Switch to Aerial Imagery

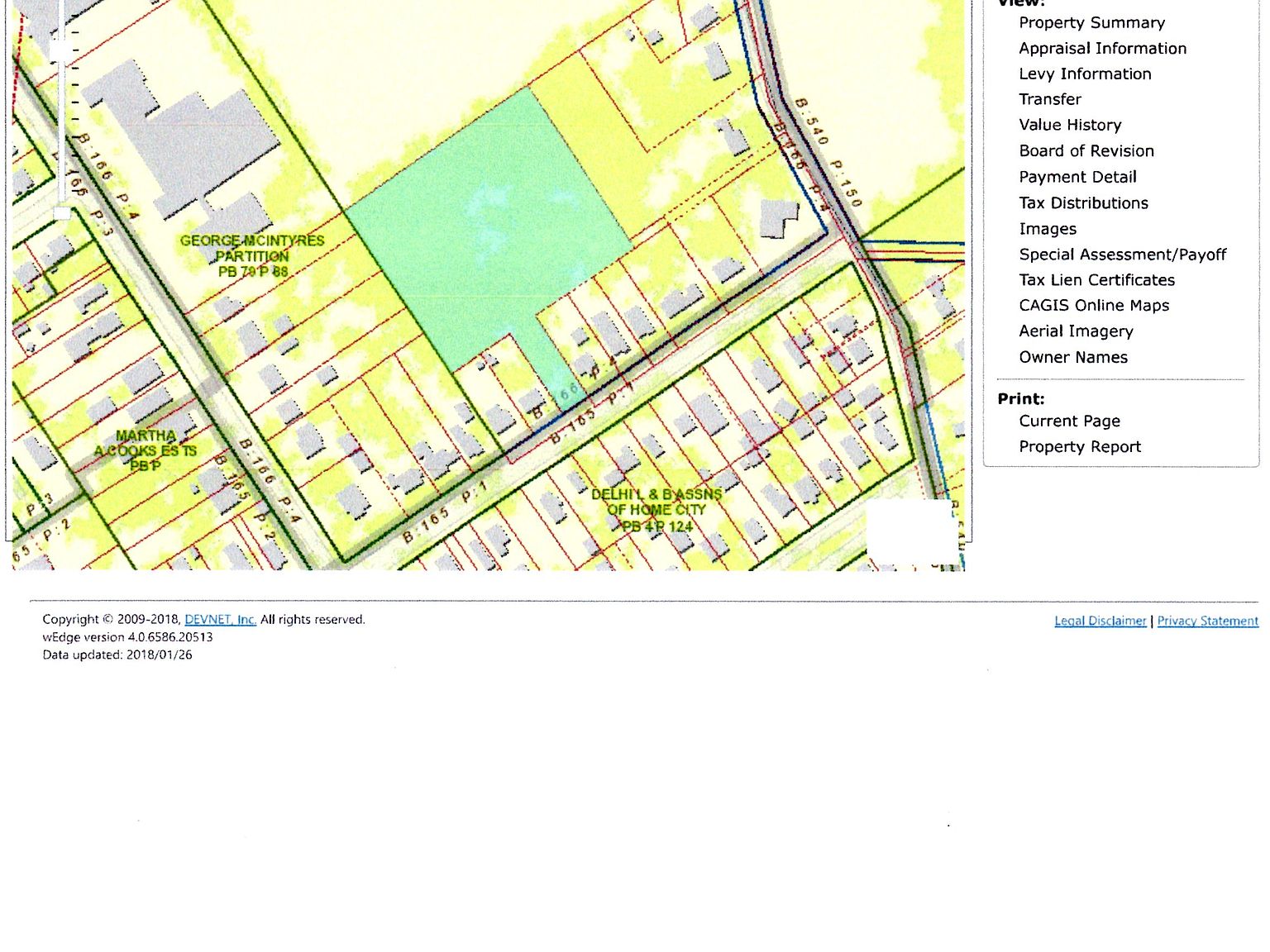1076,331
